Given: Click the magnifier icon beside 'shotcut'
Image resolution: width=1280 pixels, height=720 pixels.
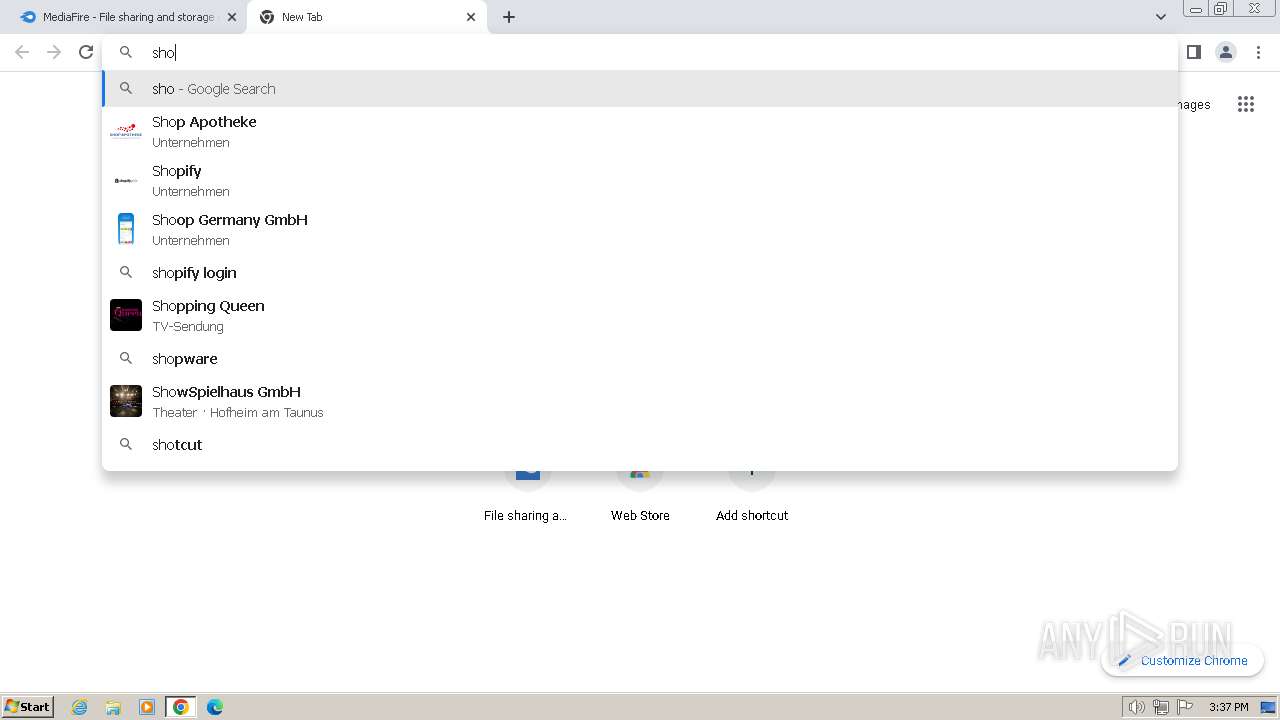Looking at the screenshot, I should [x=126, y=444].
